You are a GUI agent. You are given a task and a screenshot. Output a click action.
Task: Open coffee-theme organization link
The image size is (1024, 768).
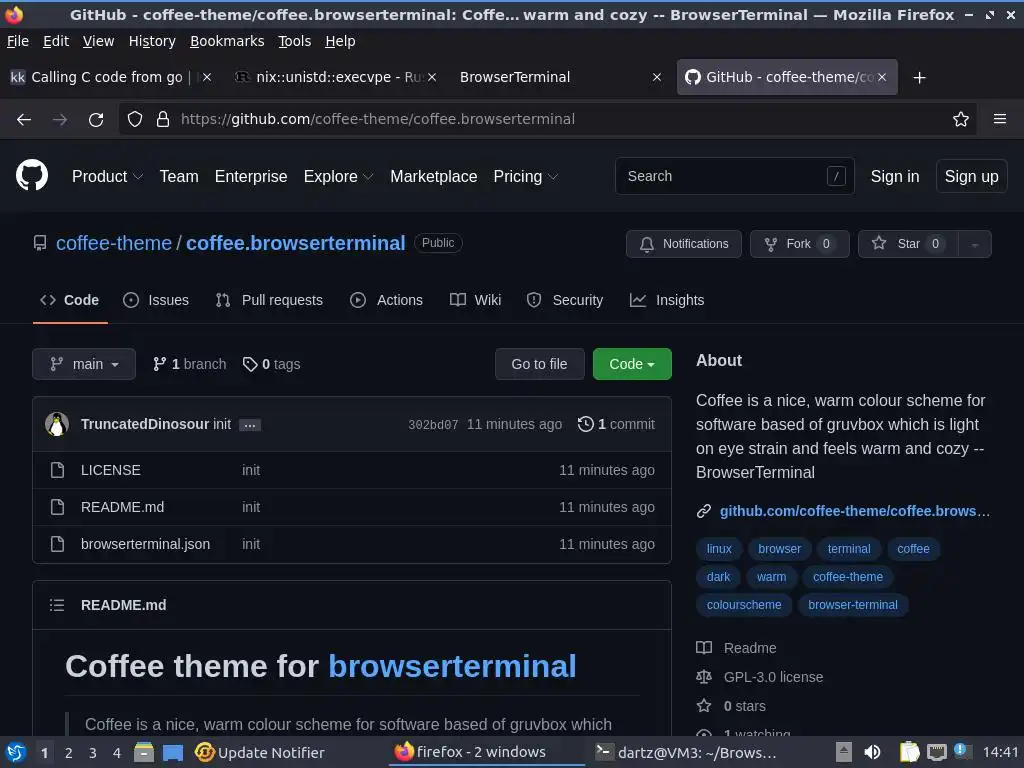click(x=114, y=243)
